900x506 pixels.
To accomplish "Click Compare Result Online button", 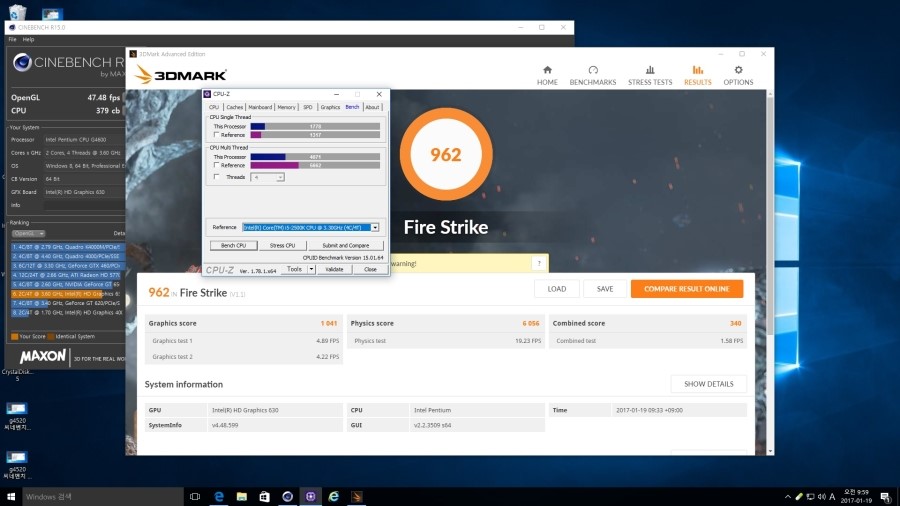I will coord(686,289).
